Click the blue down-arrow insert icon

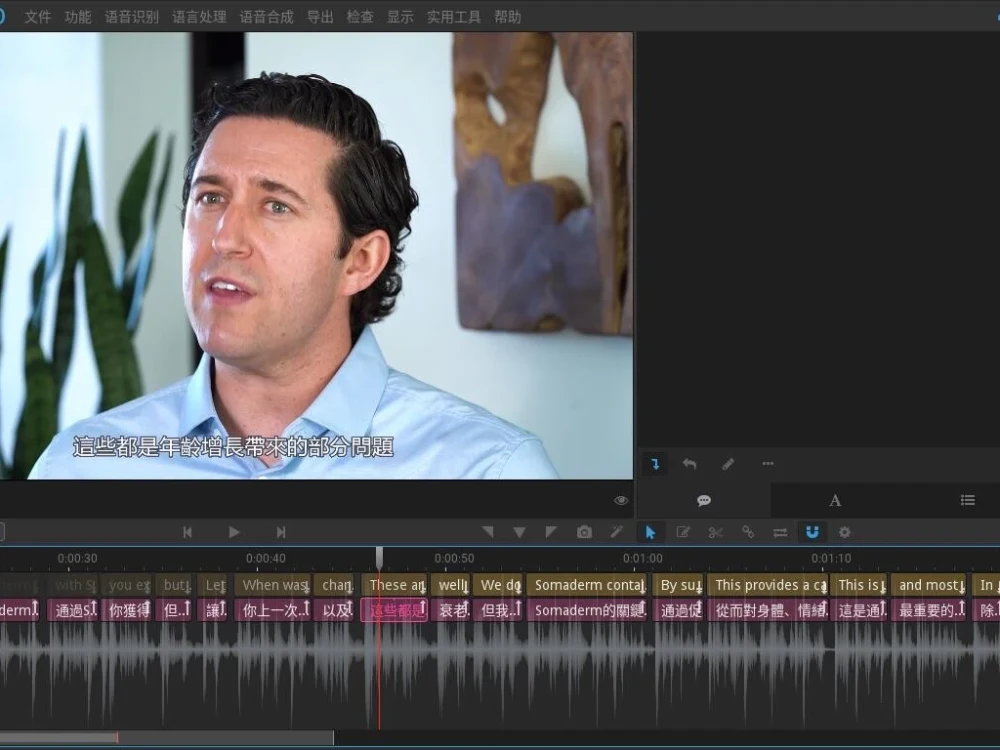coord(655,464)
